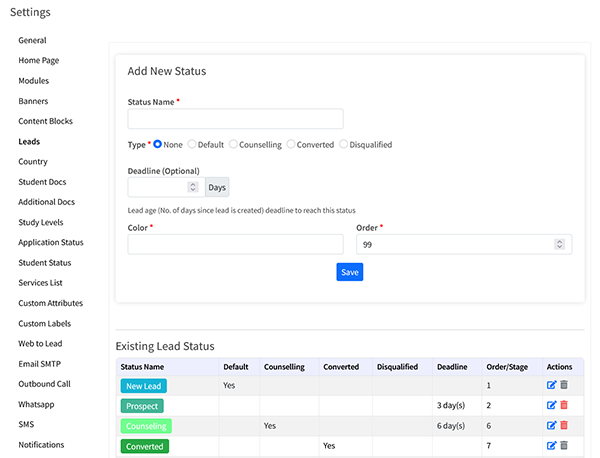Select the Disqualified type radio button
Viewport: 600px width, 458px height.
(x=344, y=145)
